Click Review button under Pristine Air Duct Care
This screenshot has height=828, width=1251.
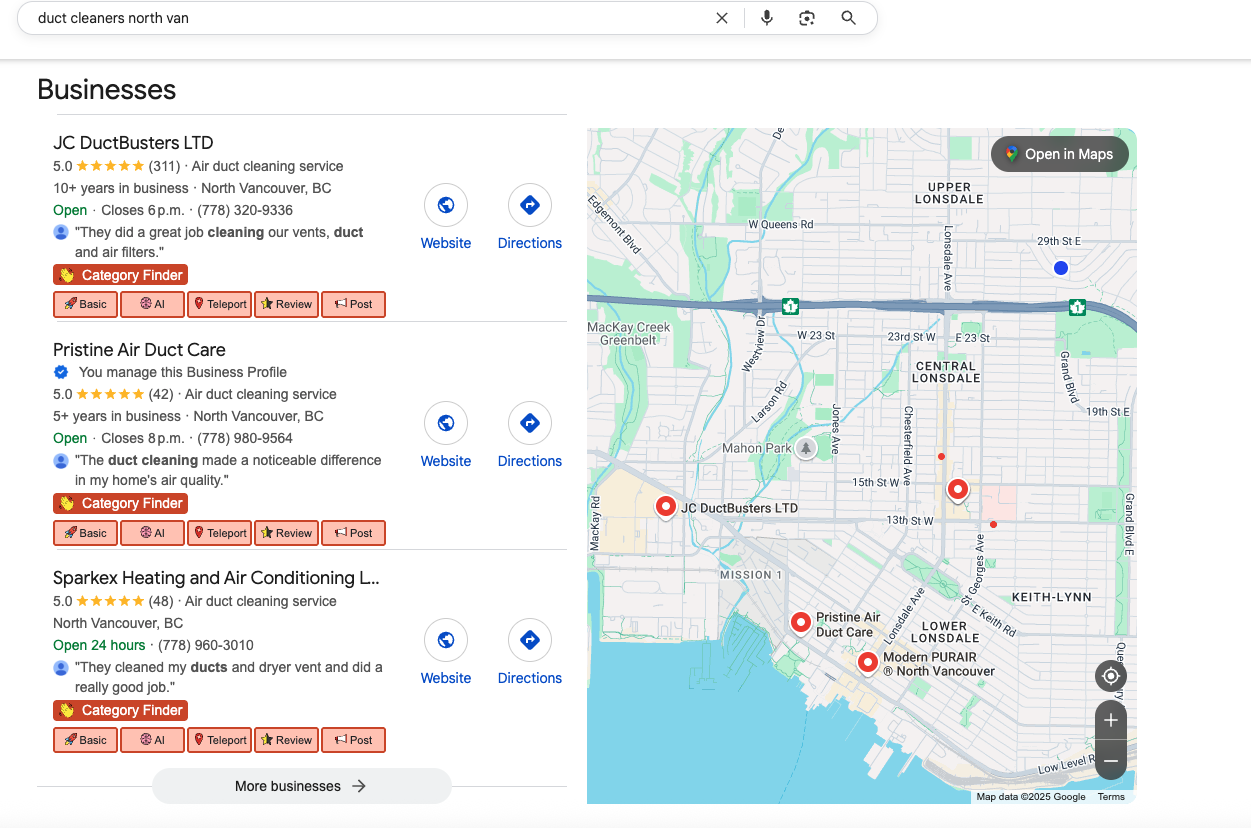point(286,533)
